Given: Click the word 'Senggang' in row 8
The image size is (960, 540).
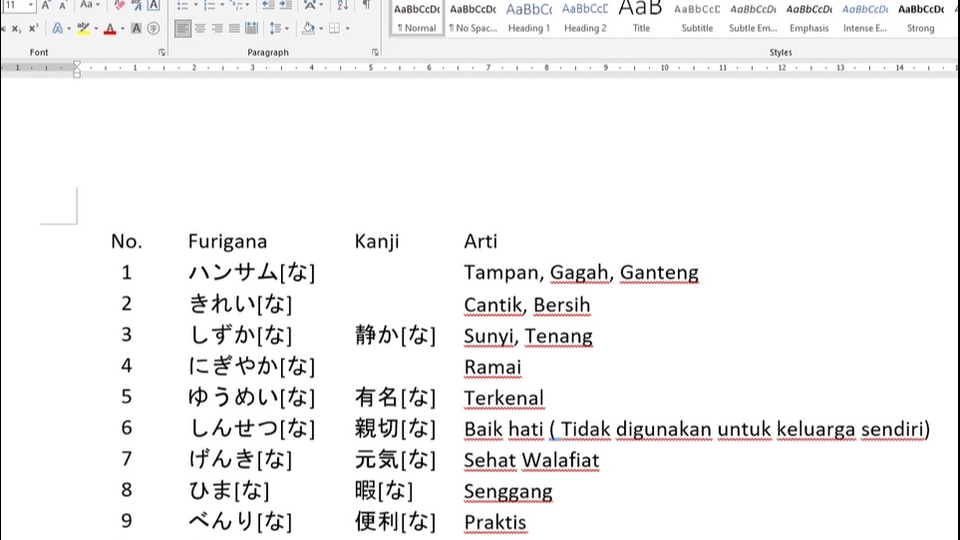Looking at the screenshot, I should 508,492.
